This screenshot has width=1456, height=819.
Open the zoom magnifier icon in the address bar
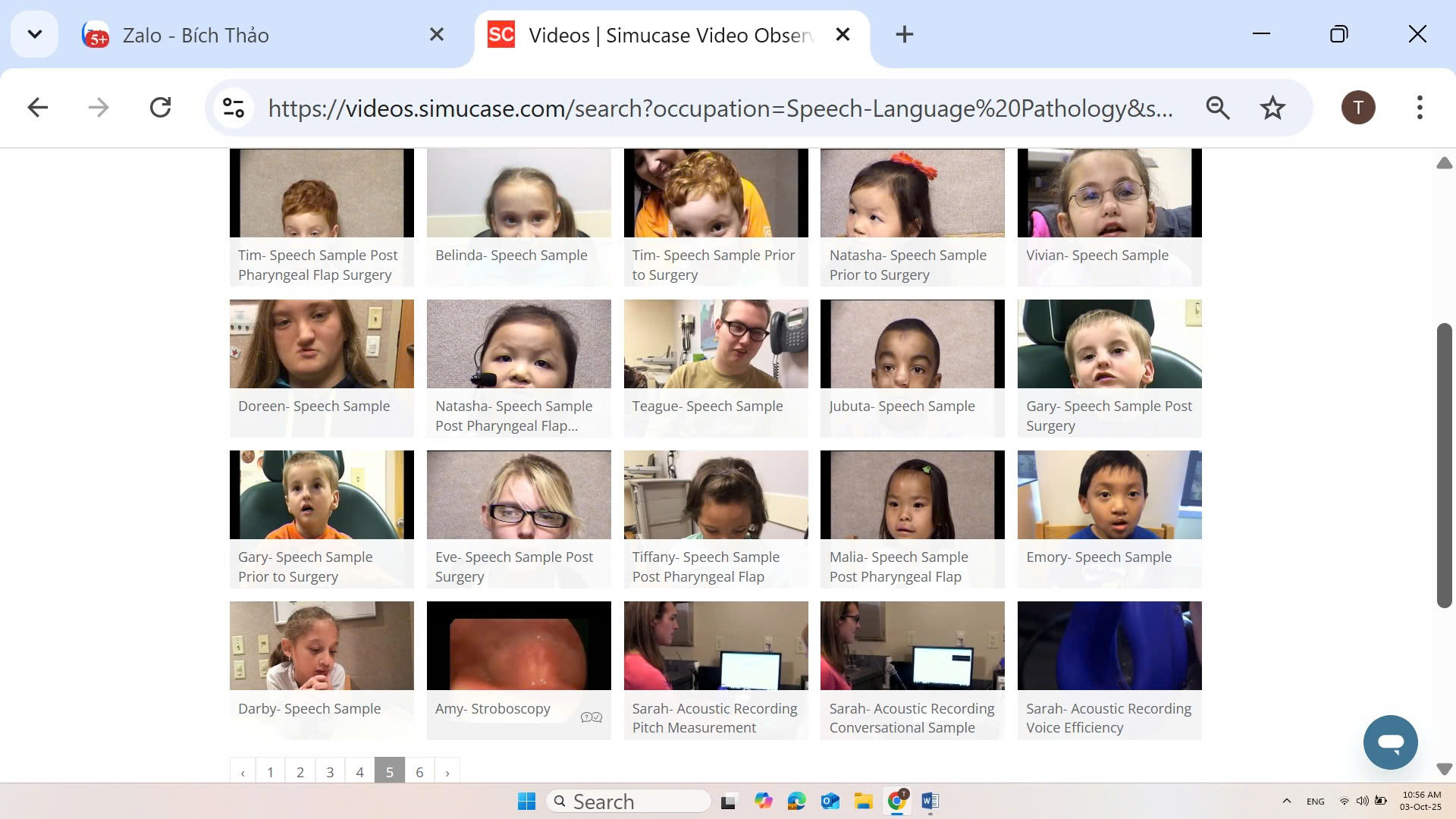(1217, 108)
